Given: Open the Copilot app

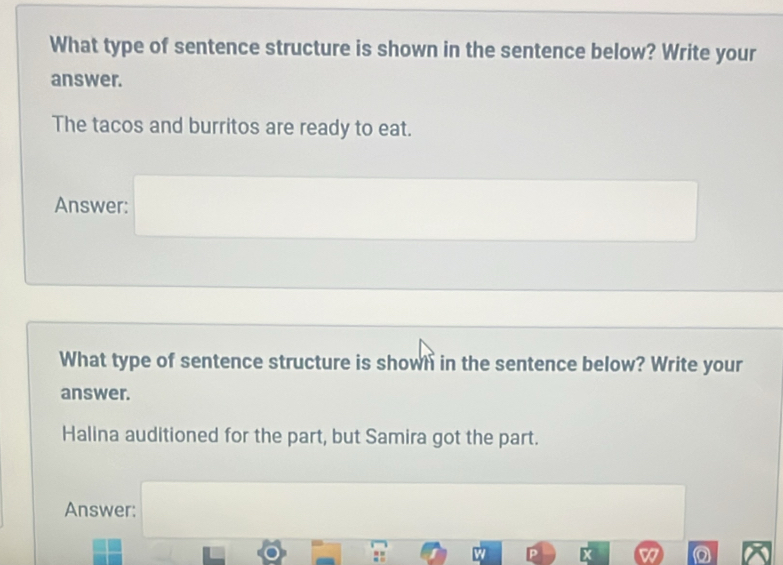Looking at the screenshot, I should (431, 552).
